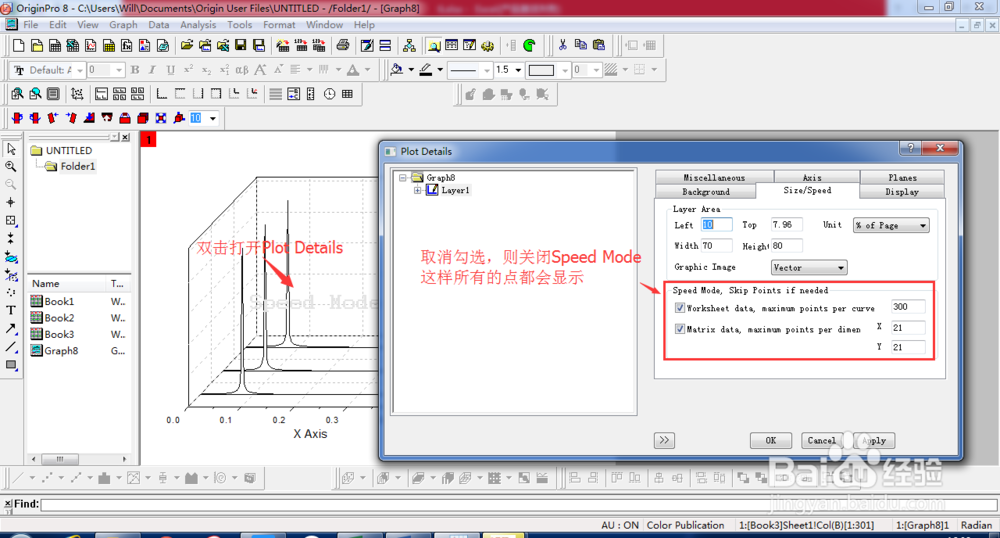Open the font name dropdown (Default: A)
The width and height of the screenshot is (1000, 538).
point(80,70)
